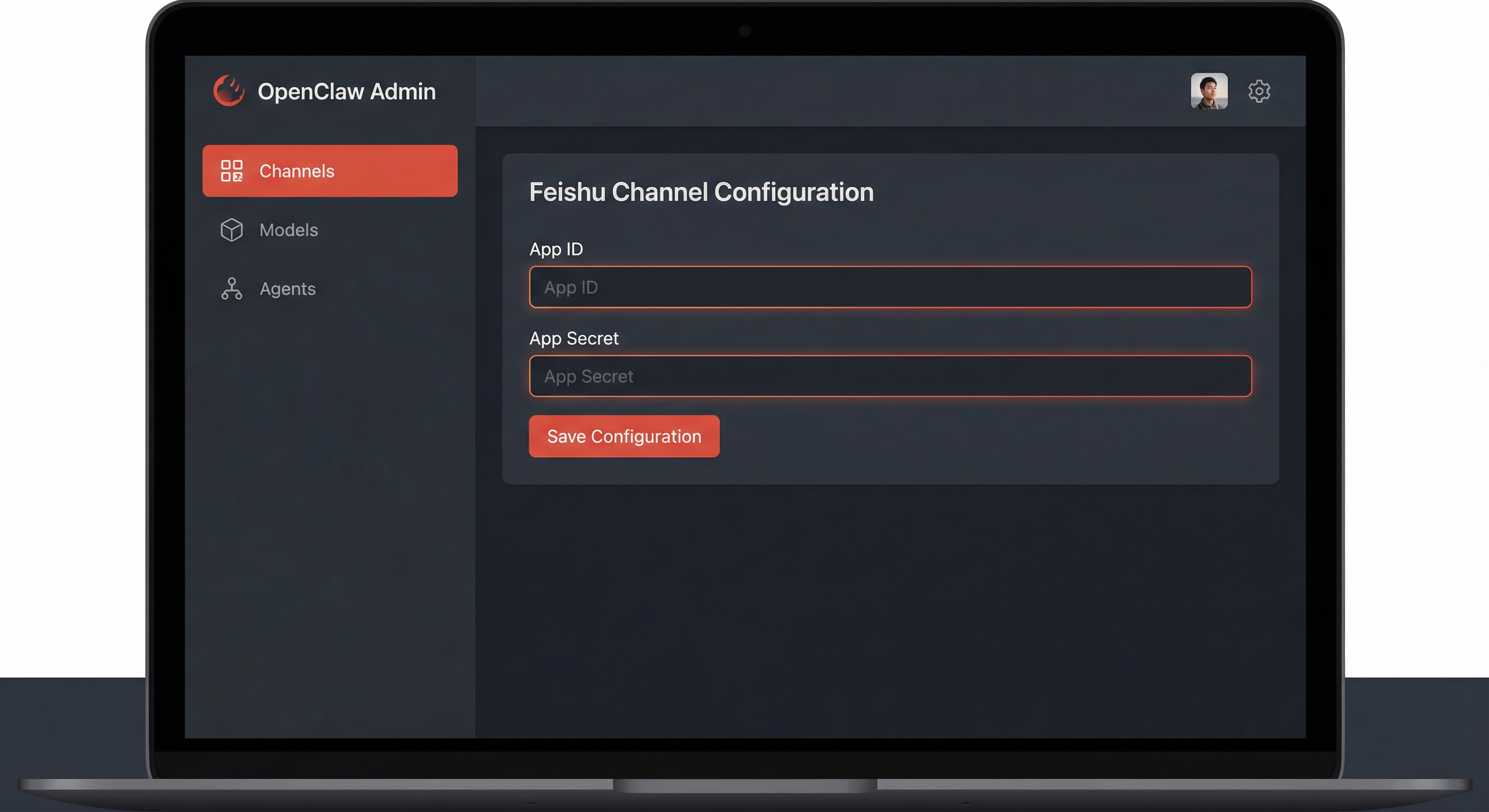
Task: Switch to the Agents section label
Action: click(x=287, y=289)
